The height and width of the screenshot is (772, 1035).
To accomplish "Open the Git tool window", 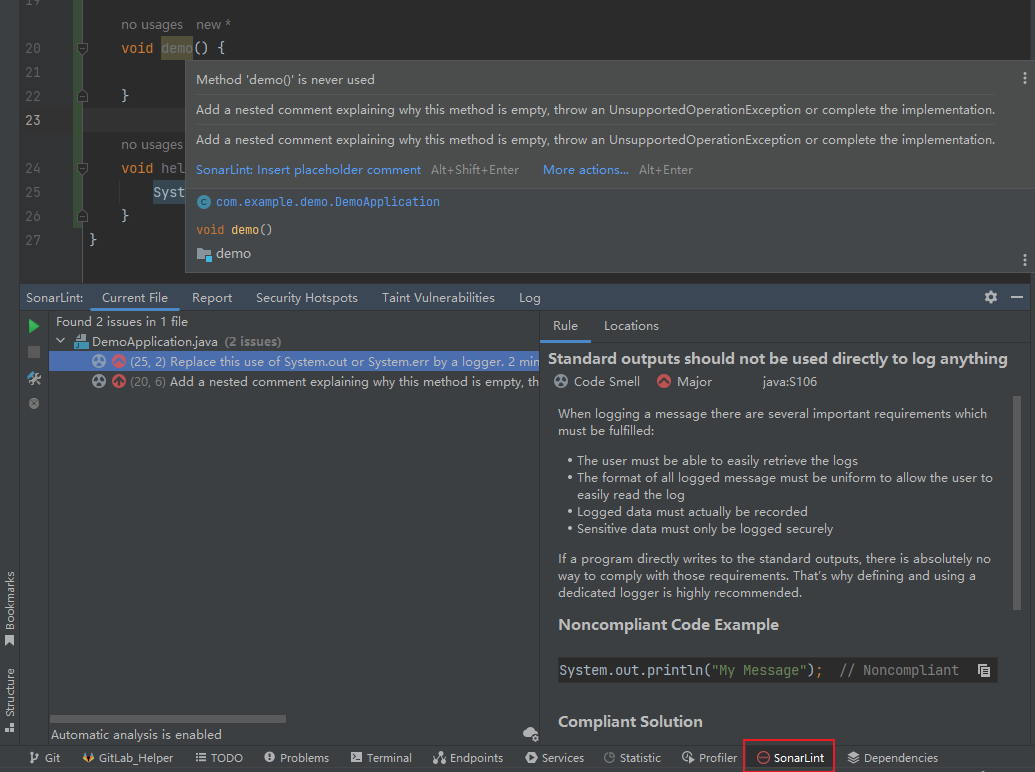I will [x=45, y=757].
